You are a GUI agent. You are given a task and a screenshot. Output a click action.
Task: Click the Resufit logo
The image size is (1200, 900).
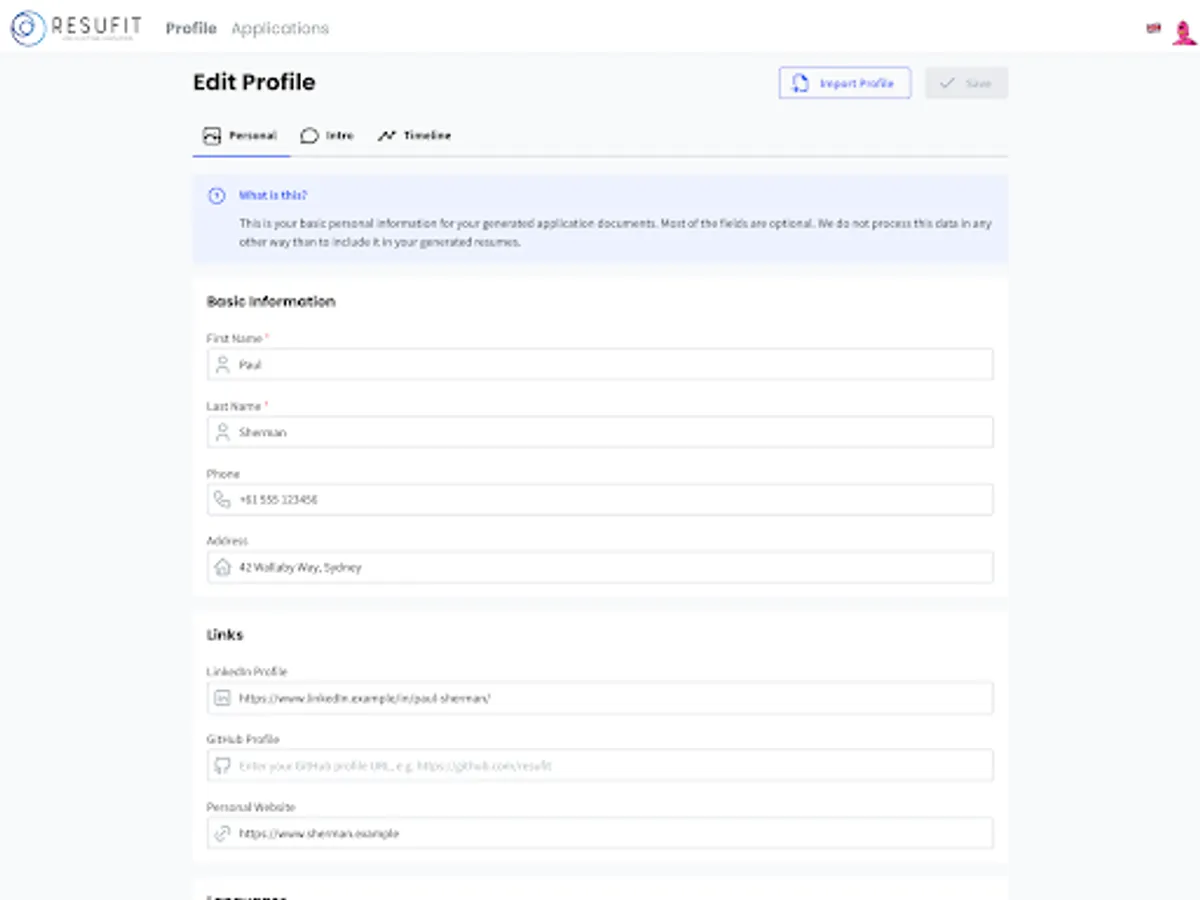[76, 28]
